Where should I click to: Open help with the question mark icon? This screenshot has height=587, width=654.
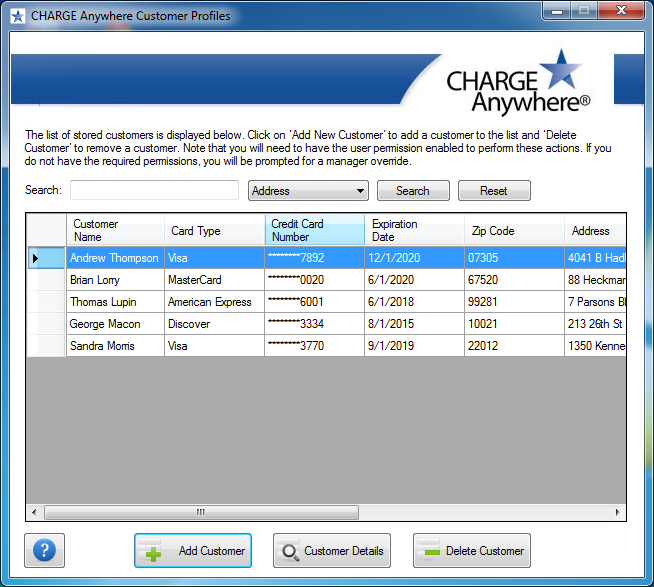coord(44,550)
